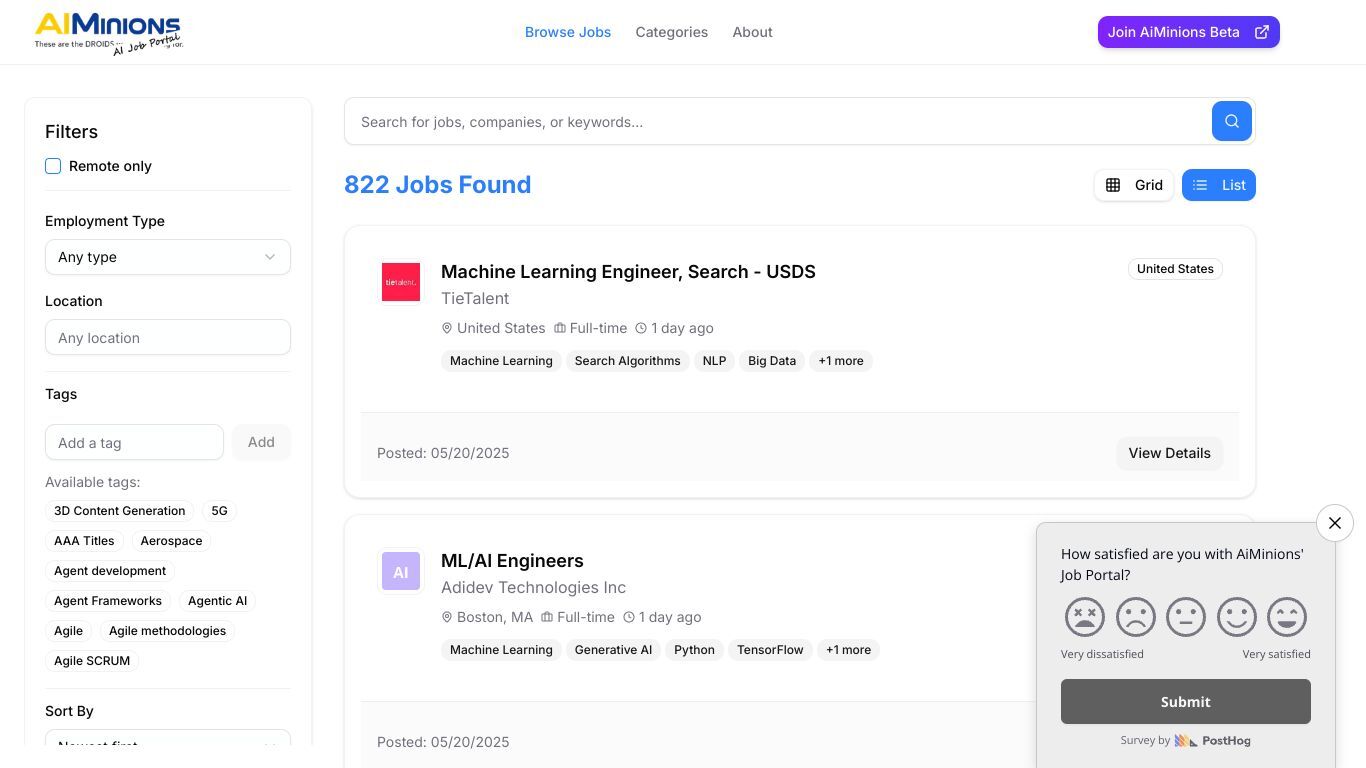1366x768 pixels.
Task: Click the TieTalent company name
Action: tap(475, 298)
